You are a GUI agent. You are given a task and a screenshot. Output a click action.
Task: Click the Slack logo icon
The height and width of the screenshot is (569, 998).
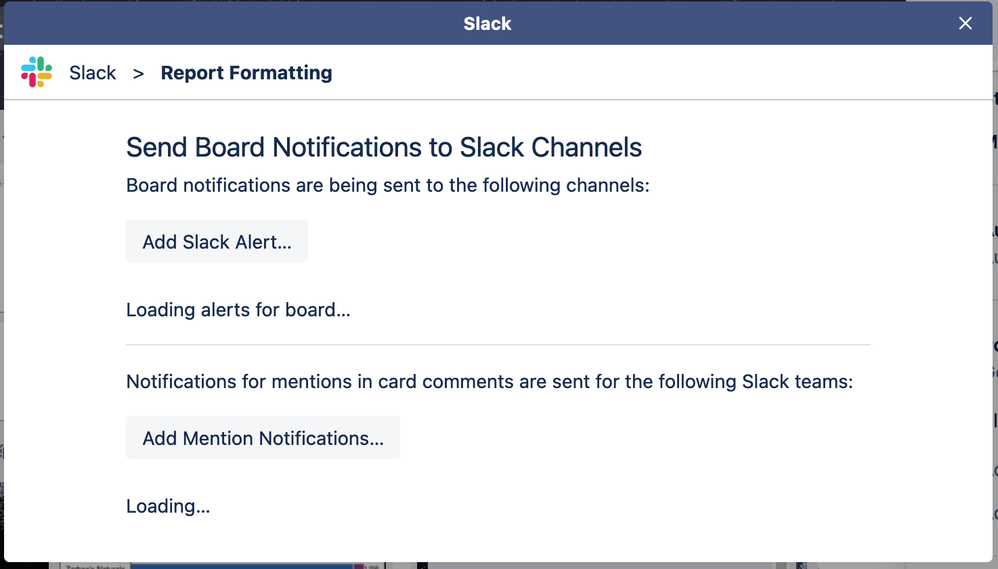[x=36, y=72]
